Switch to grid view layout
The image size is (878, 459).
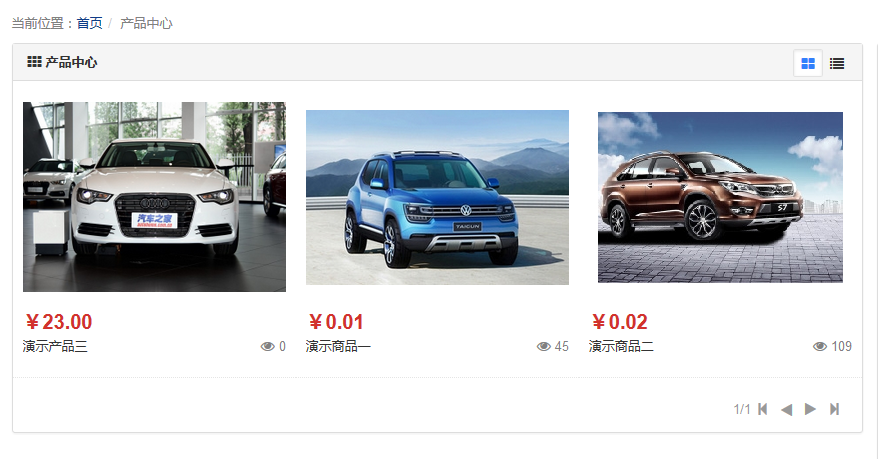click(808, 63)
